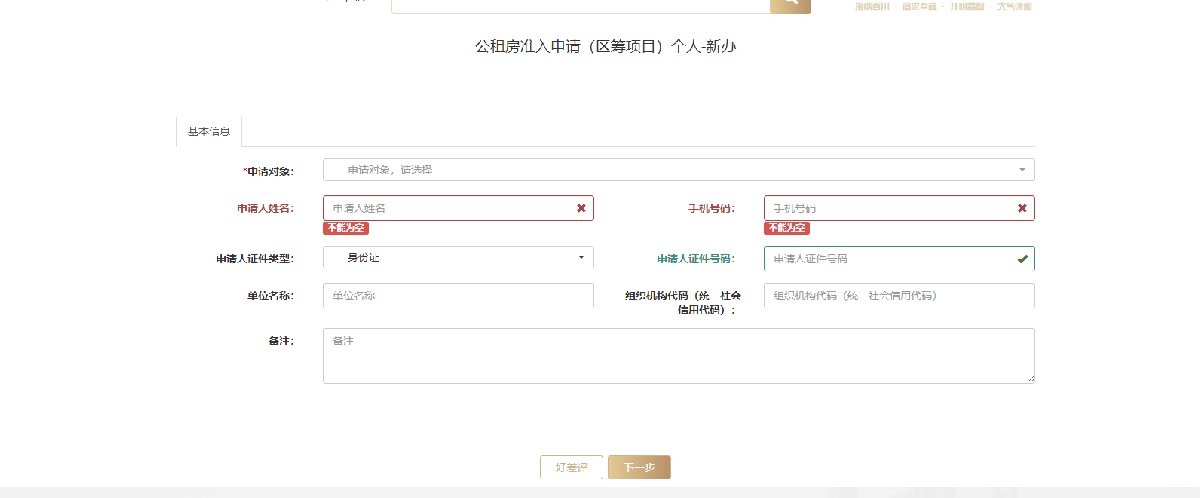Screen dimensions: 1200x498
Task: Open the 申请对象 dropdown
Action: pos(679,170)
